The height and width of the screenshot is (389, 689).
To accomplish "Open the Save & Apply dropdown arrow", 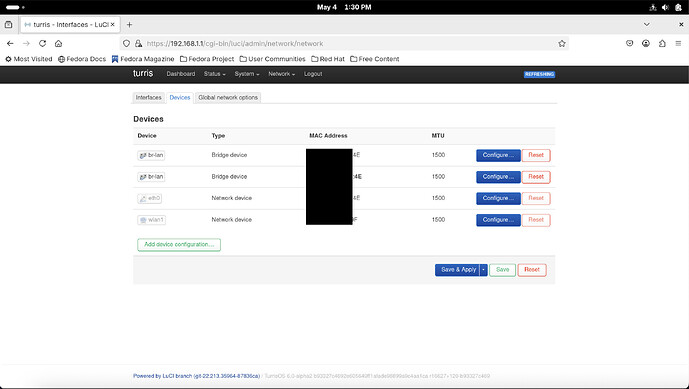I will coord(484,270).
